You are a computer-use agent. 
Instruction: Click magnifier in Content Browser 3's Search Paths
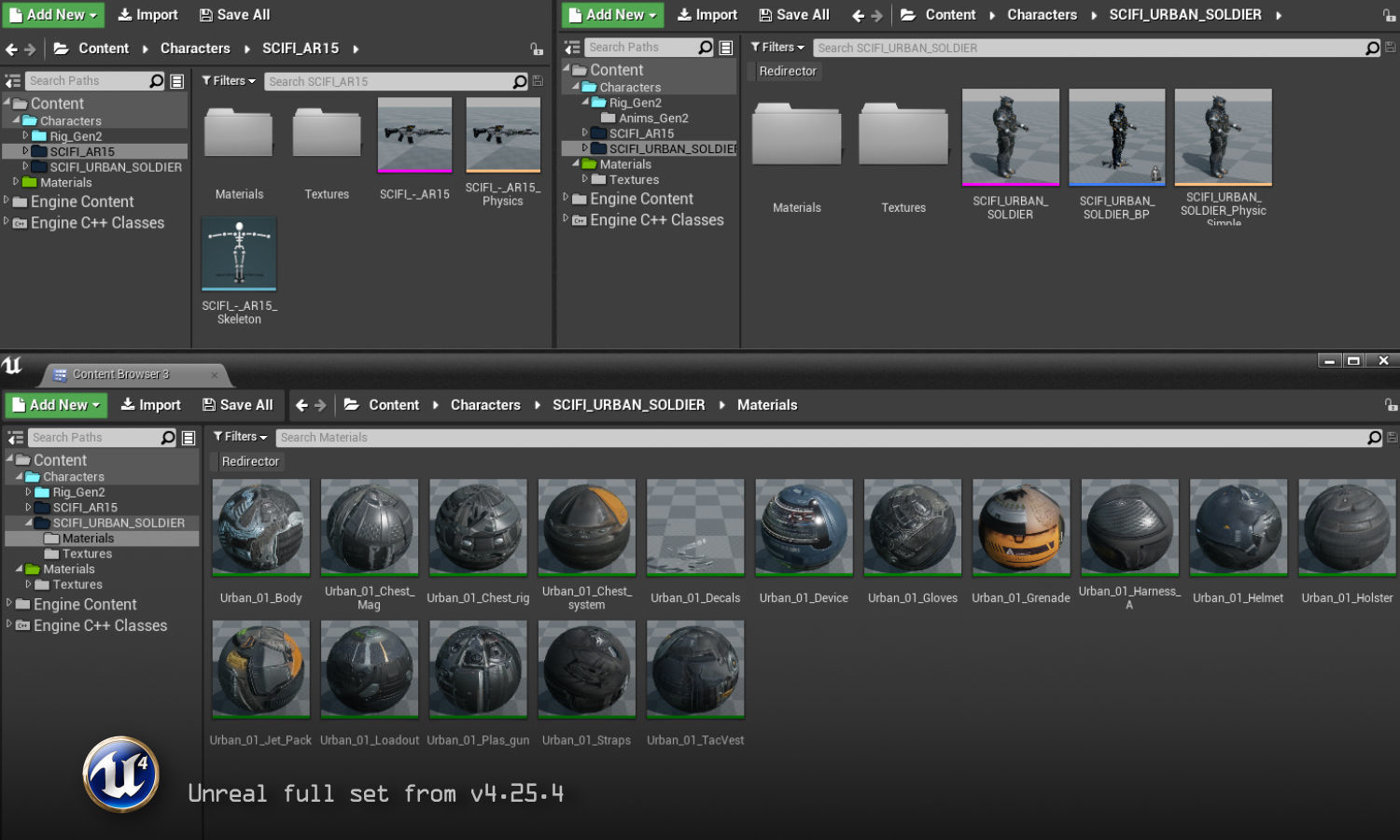(x=168, y=438)
